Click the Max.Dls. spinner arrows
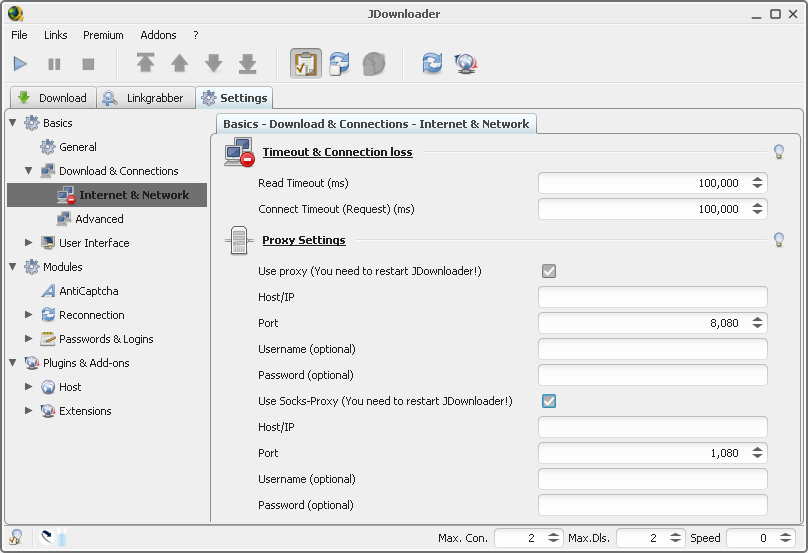808x553 pixels. 676,538
